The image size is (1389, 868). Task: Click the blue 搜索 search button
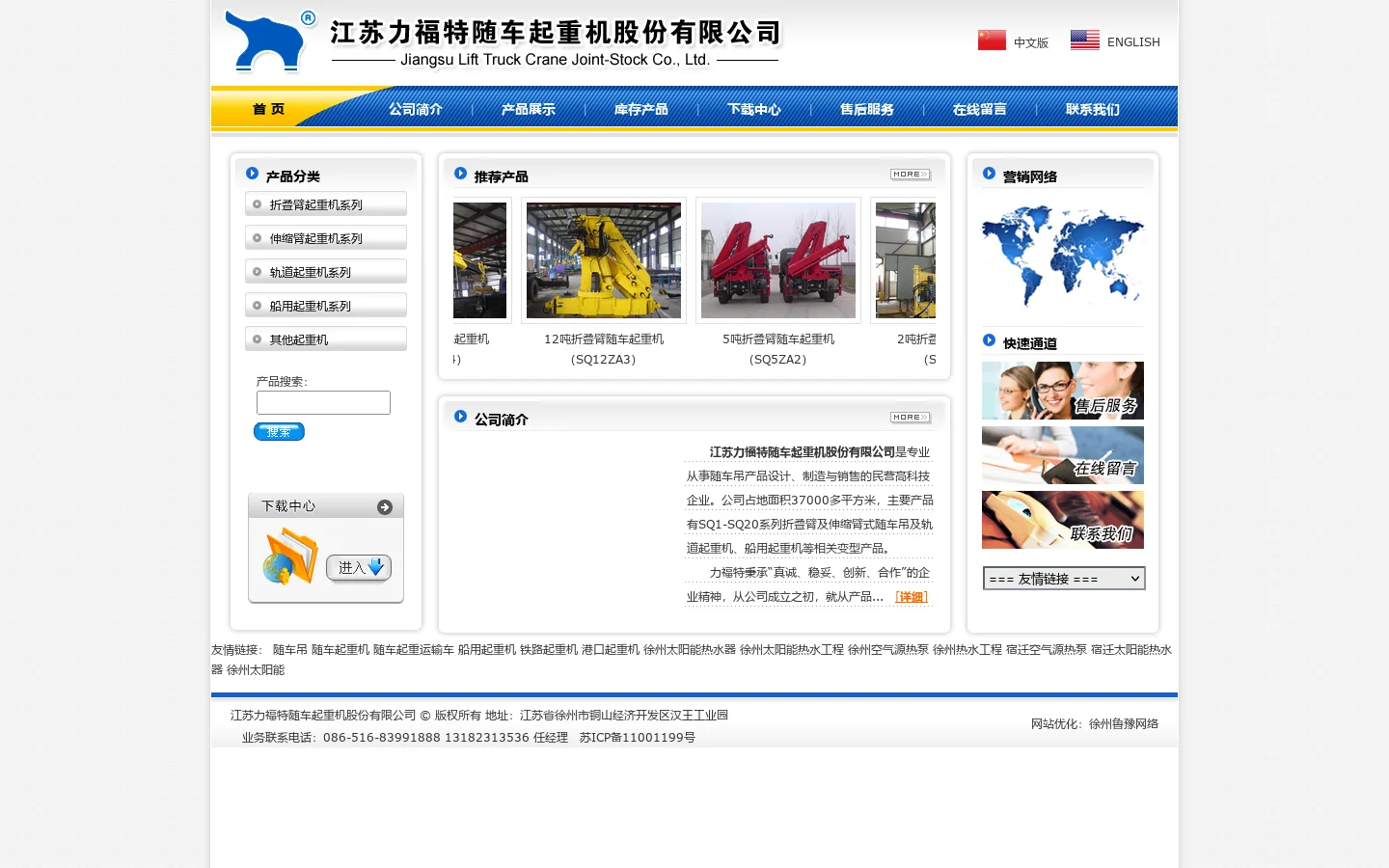click(279, 431)
